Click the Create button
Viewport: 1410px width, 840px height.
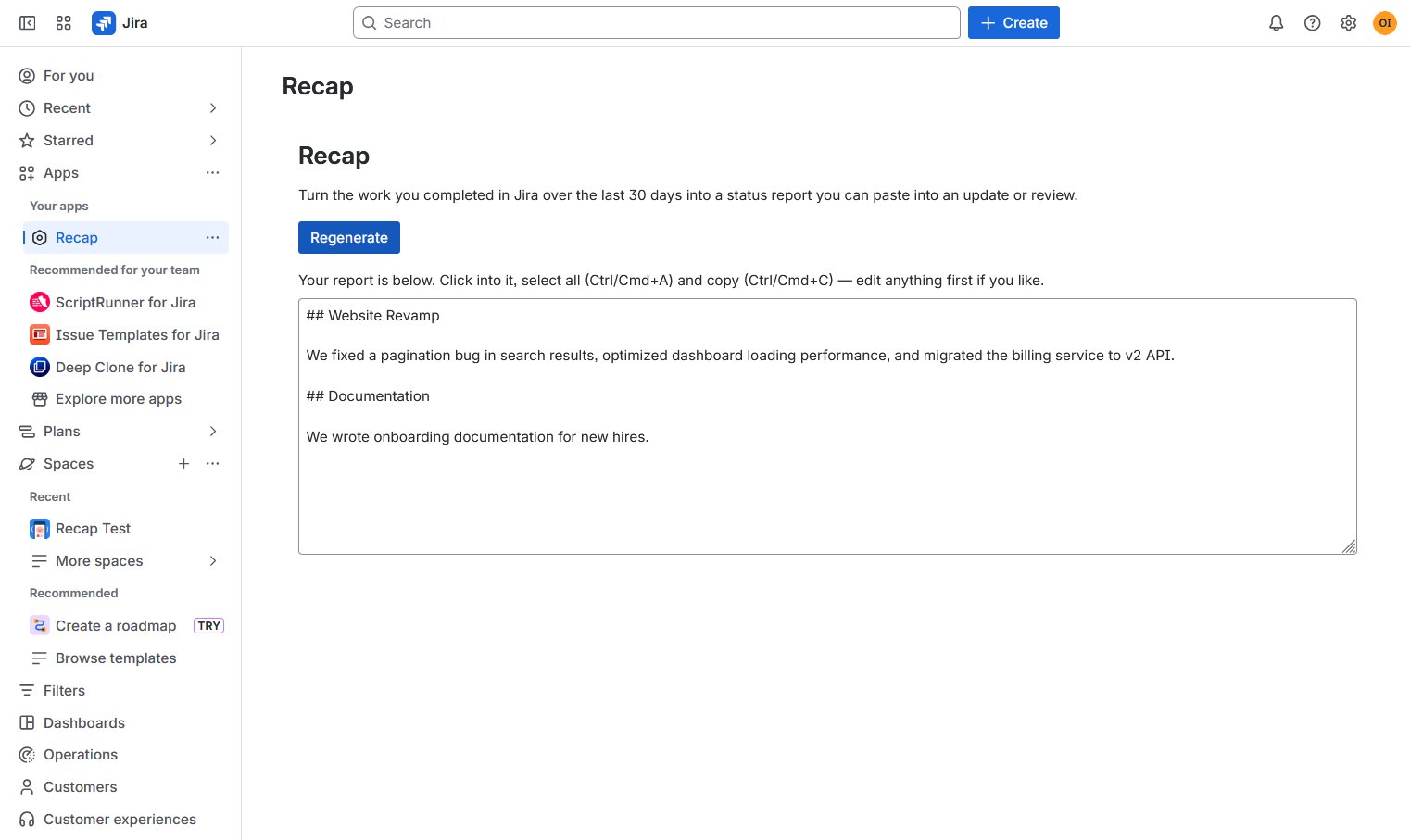(1013, 23)
